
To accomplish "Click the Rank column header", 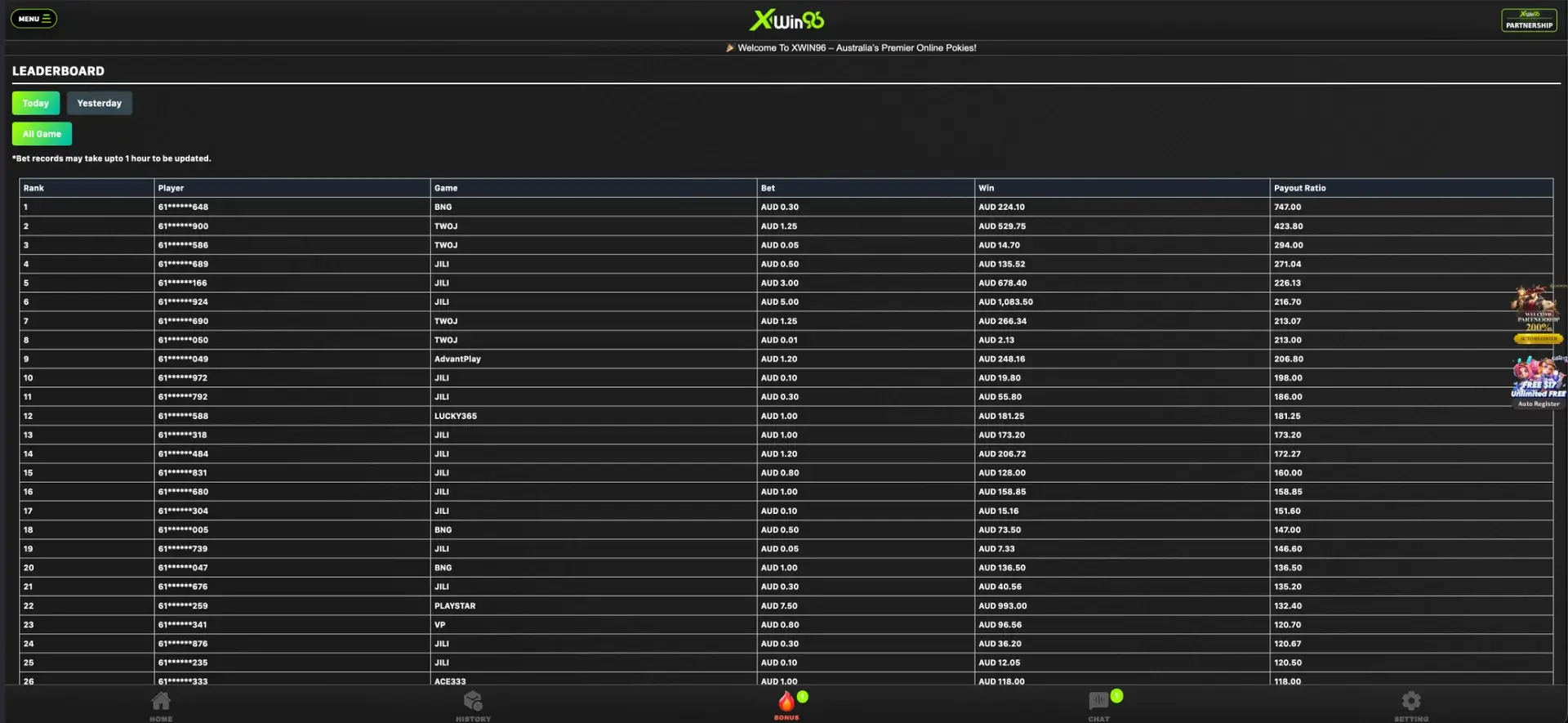I will click(87, 188).
